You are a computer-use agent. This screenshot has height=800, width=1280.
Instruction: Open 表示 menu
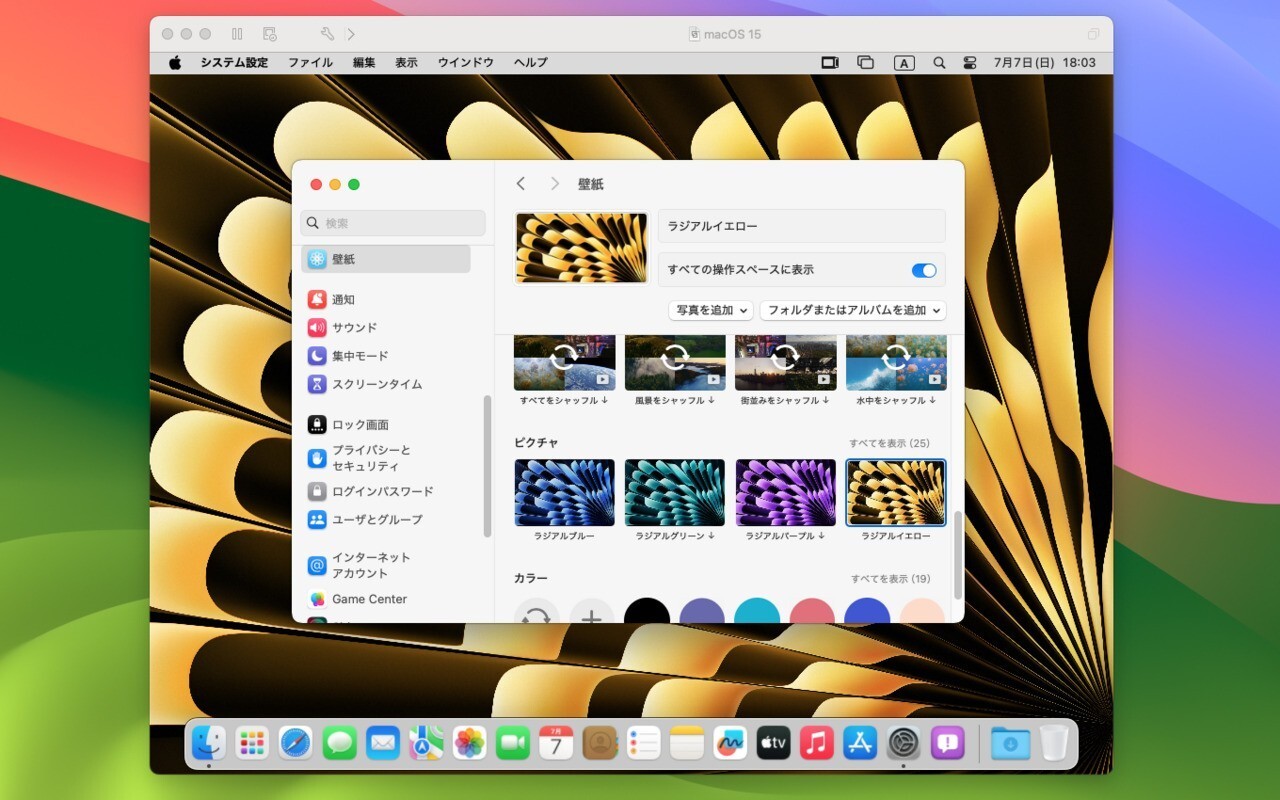(x=406, y=62)
